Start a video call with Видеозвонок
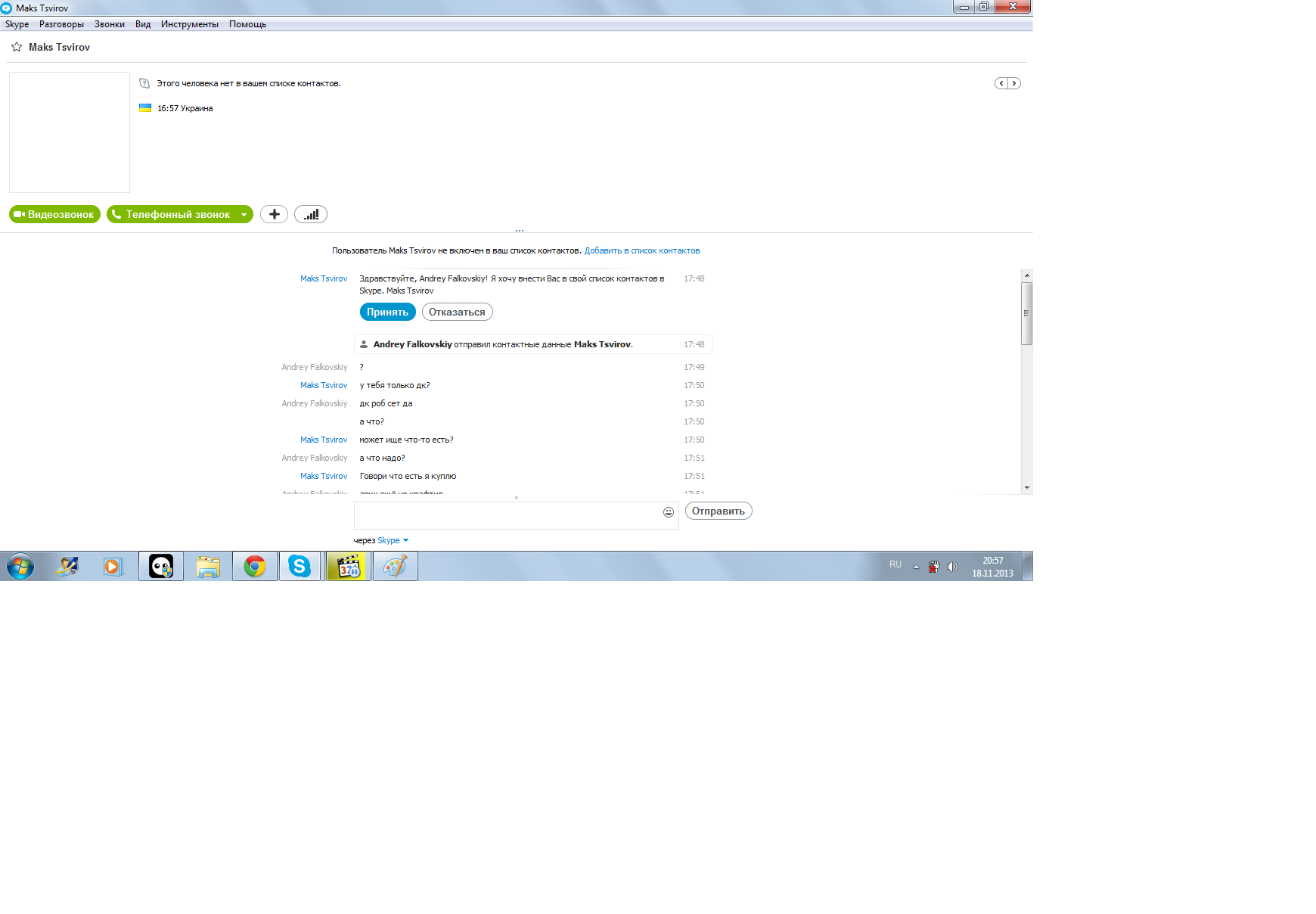This screenshot has width=1316, height=914. (x=54, y=214)
